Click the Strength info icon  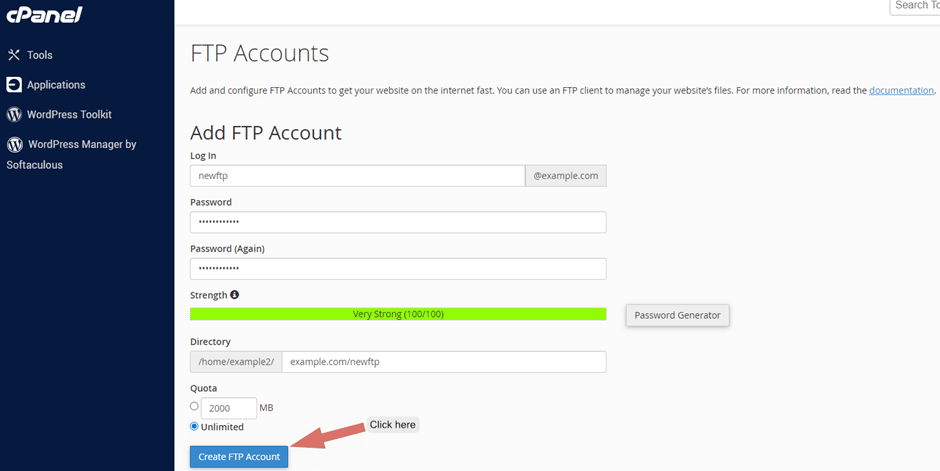tap(234, 295)
